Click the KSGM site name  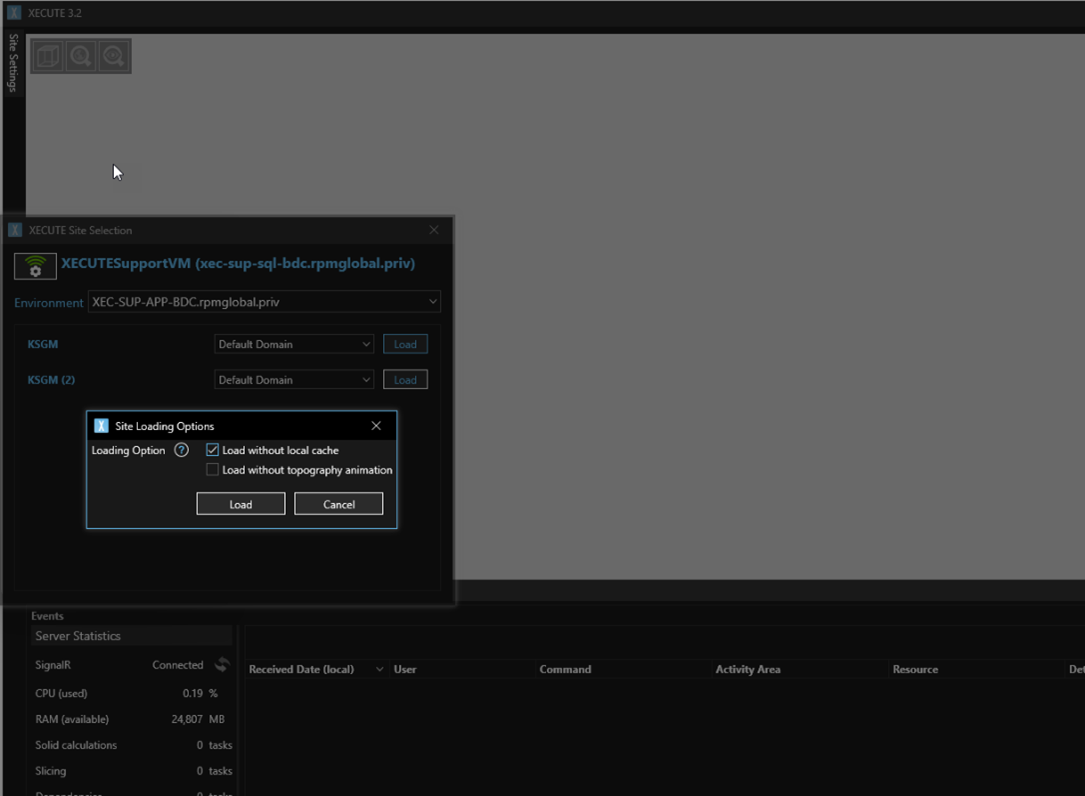pyautogui.click(x=43, y=344)
